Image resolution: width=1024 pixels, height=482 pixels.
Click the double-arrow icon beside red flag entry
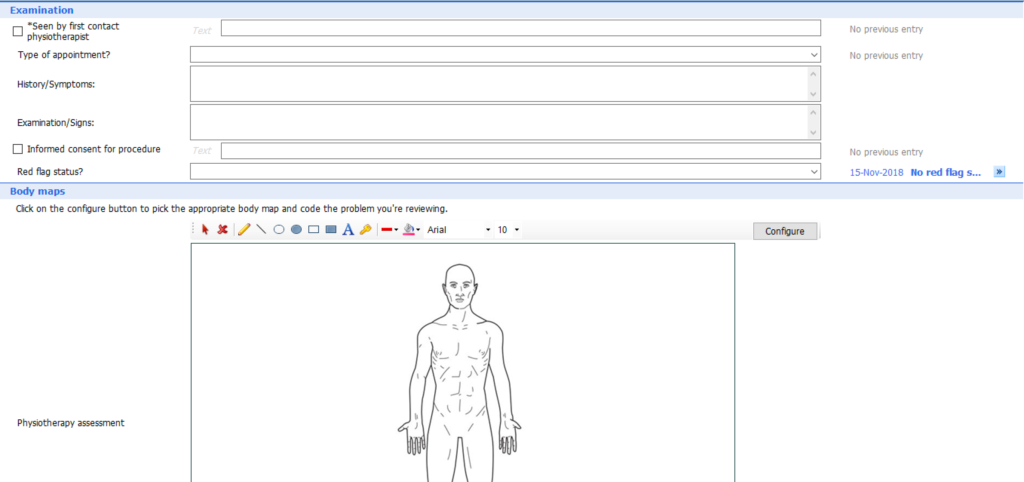click(x=999, y=172)
